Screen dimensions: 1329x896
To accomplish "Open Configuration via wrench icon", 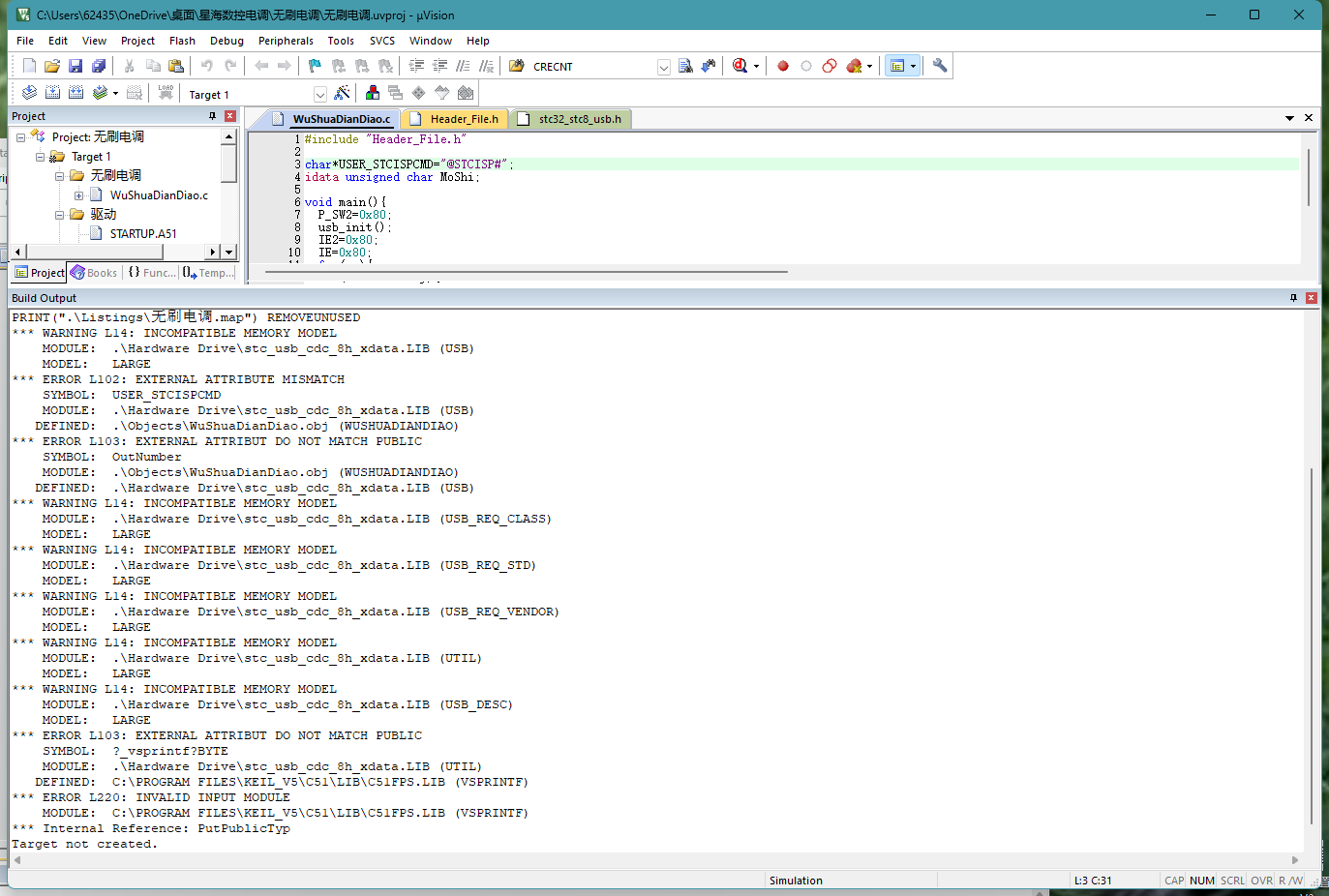I will [x=940, y=66].
